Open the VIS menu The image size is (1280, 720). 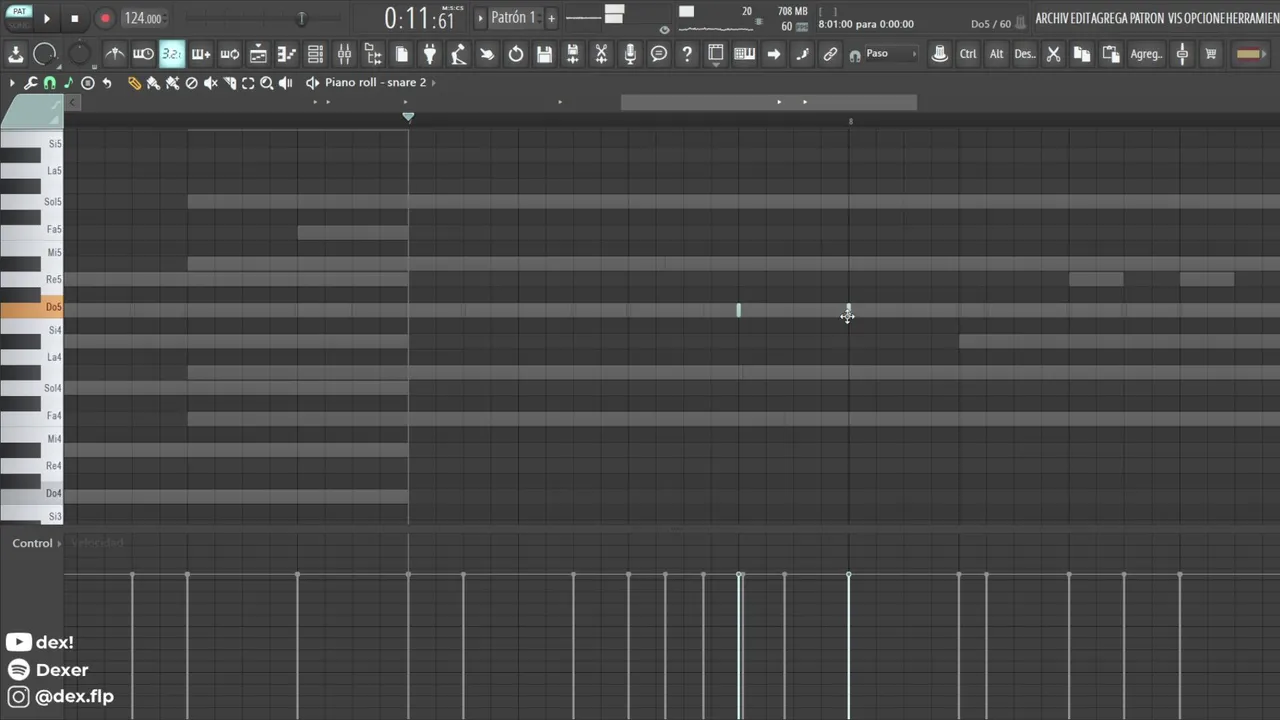tap(1174, 18)
